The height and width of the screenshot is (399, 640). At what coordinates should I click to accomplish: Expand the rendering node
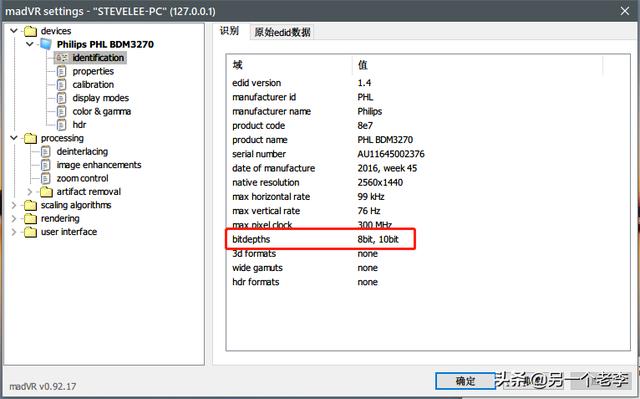point(14,218)
